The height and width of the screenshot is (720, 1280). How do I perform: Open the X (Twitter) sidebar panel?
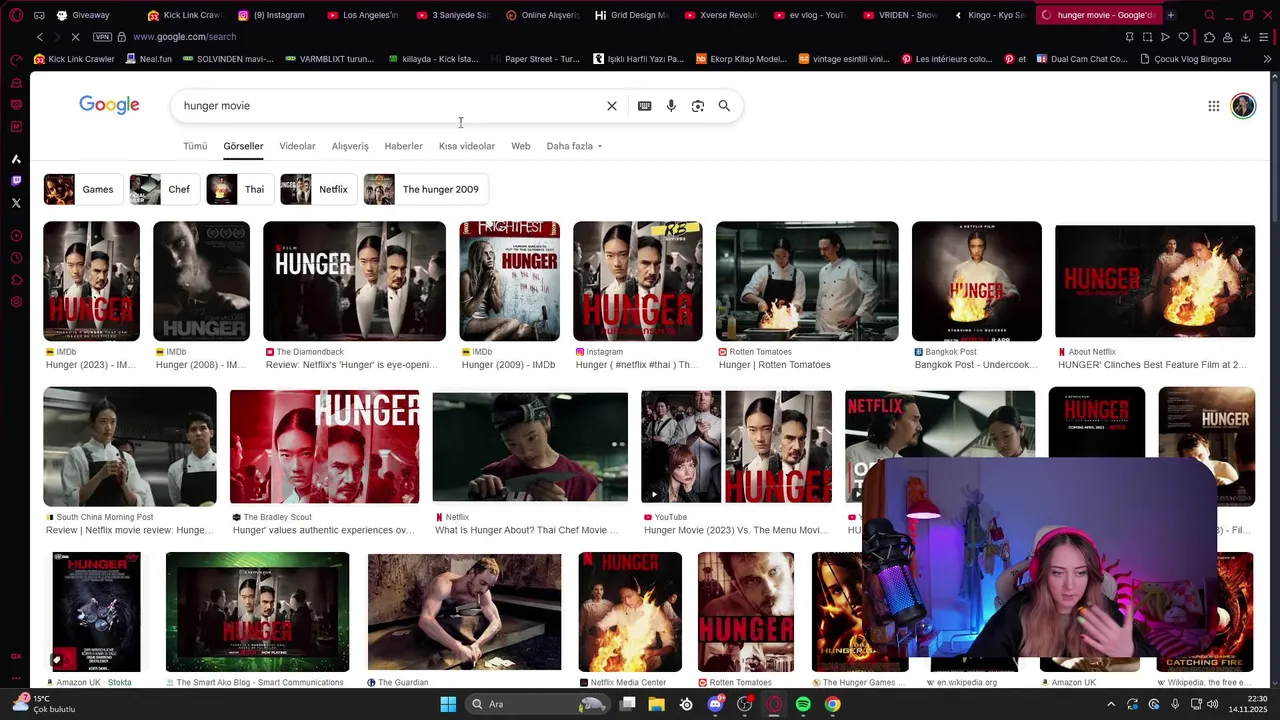16,203
